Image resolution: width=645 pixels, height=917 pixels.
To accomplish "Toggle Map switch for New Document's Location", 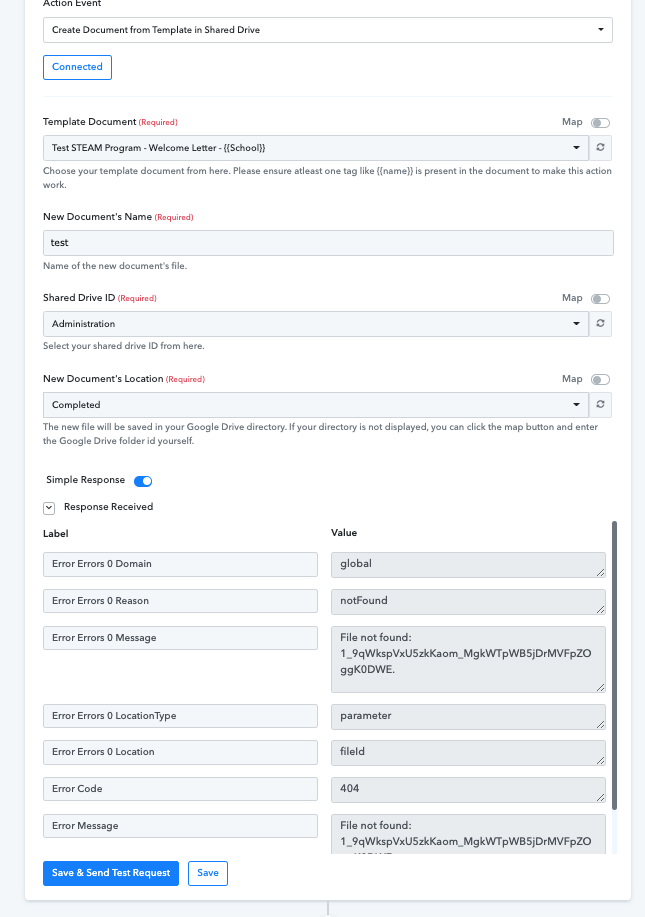I will click(x=601, y=380).
